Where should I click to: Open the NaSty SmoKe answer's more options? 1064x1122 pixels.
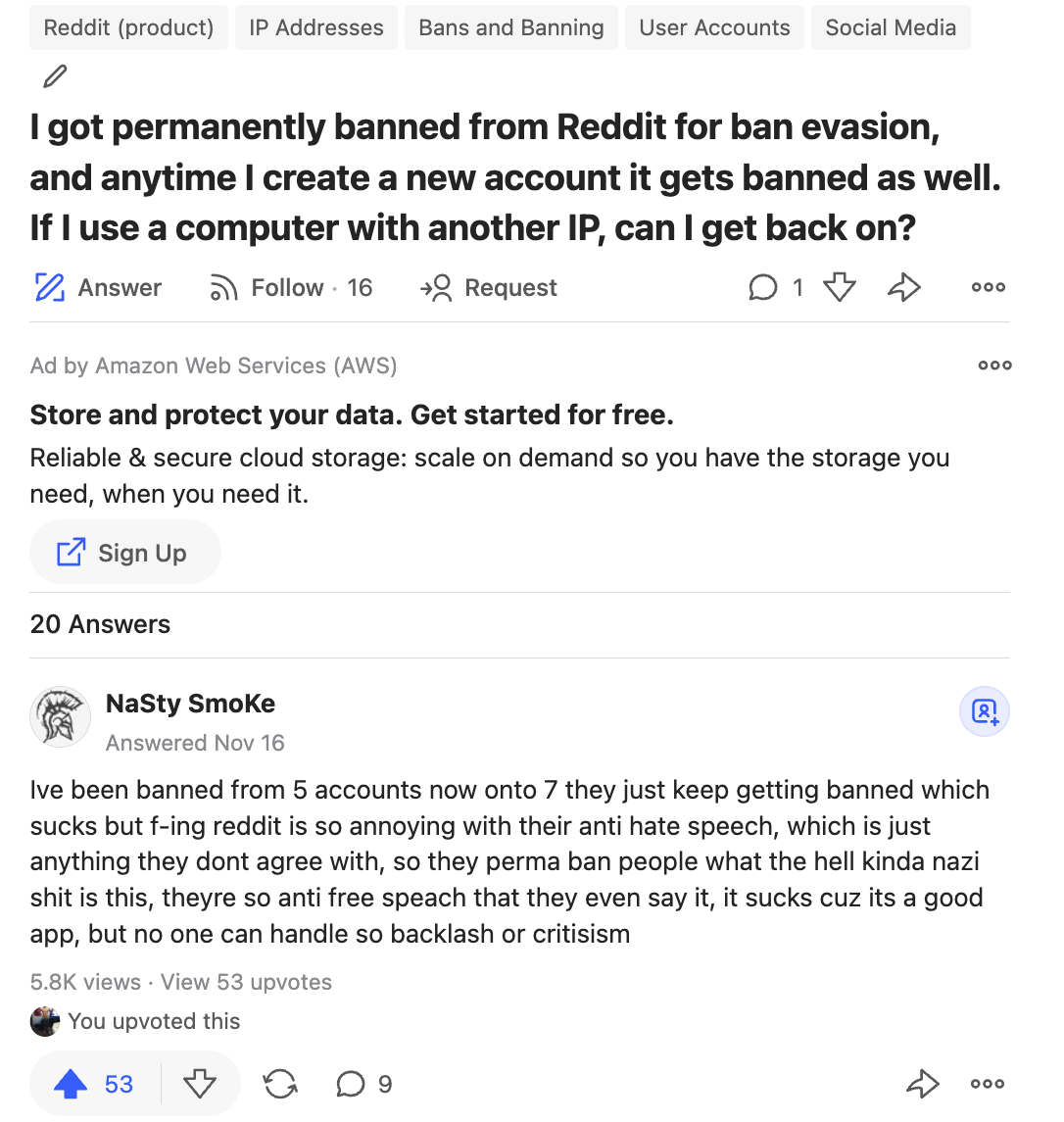pyautogui.click(x=989, y=1084)
